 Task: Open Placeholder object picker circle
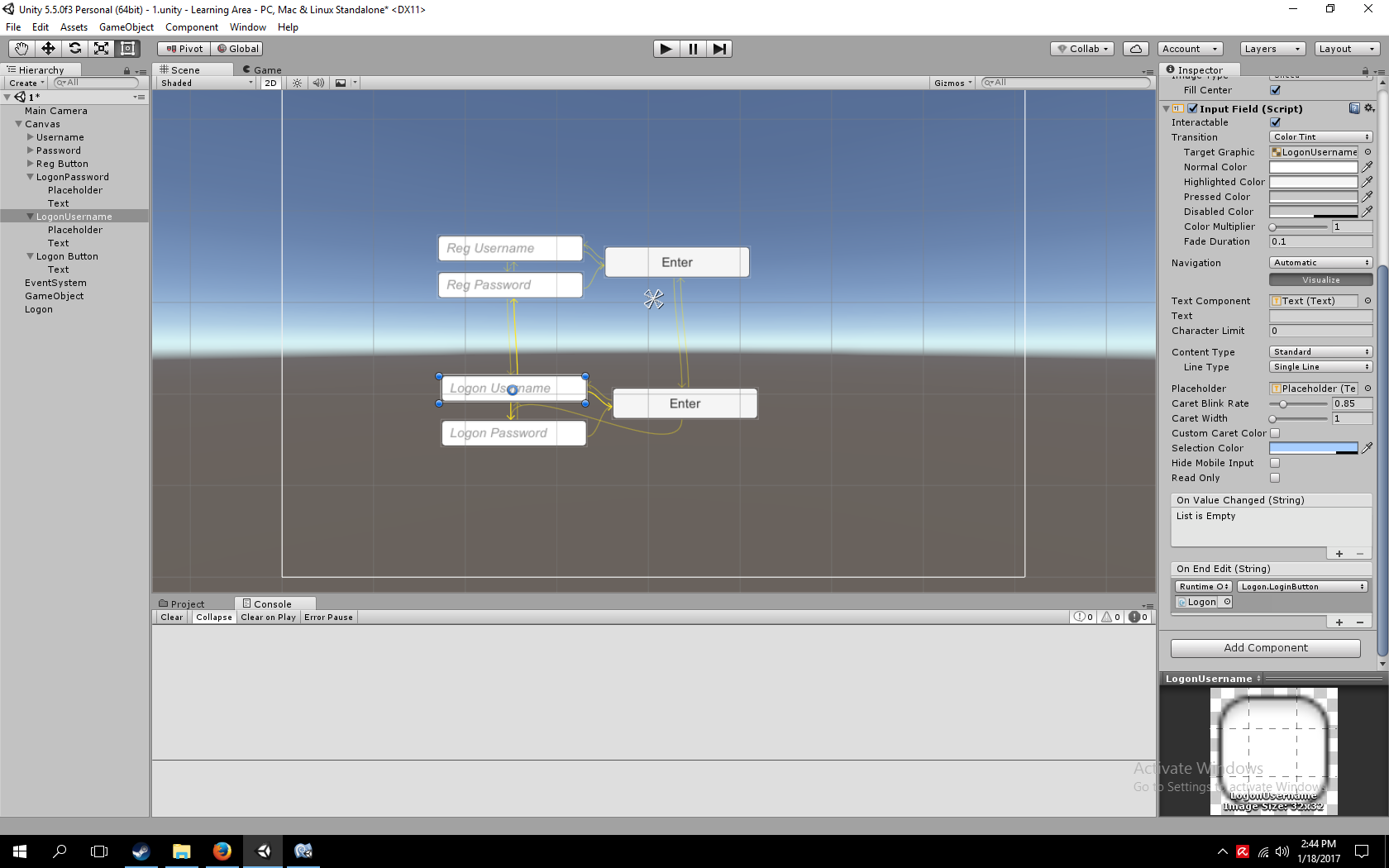coord(1368,389)
